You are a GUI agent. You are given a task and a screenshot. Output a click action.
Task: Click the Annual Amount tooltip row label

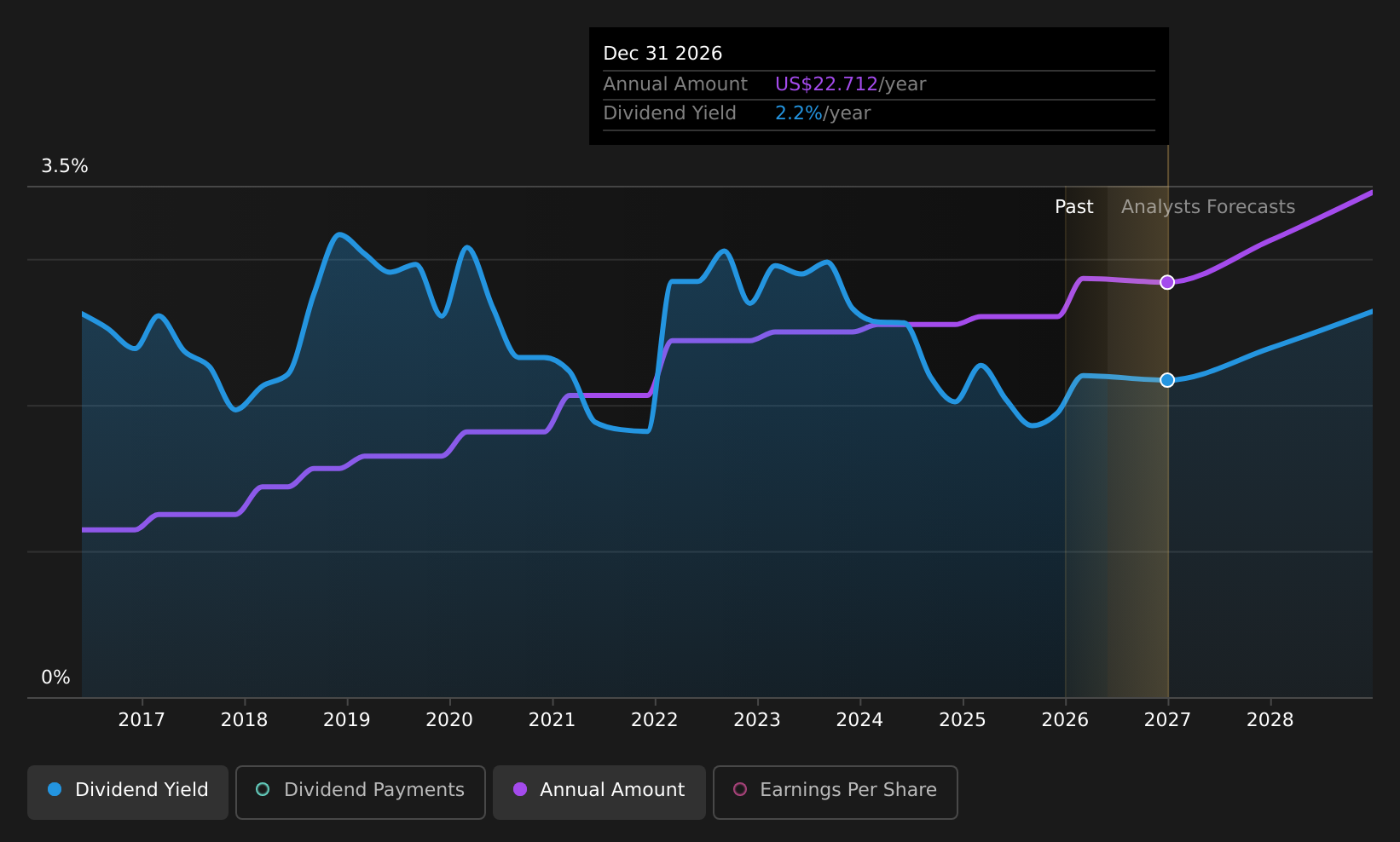(x=675, y=84)
